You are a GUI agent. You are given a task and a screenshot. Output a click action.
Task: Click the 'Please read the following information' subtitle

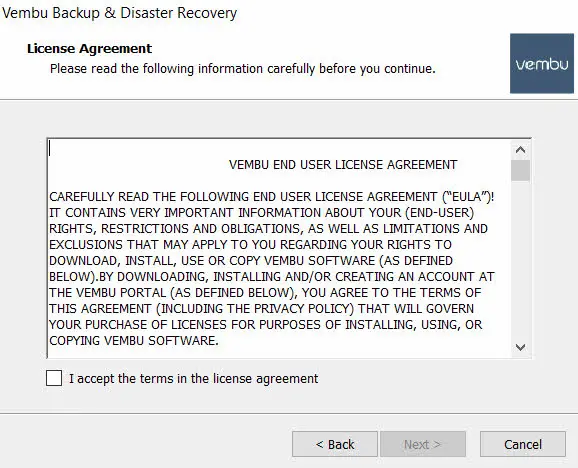click(243, 69)
